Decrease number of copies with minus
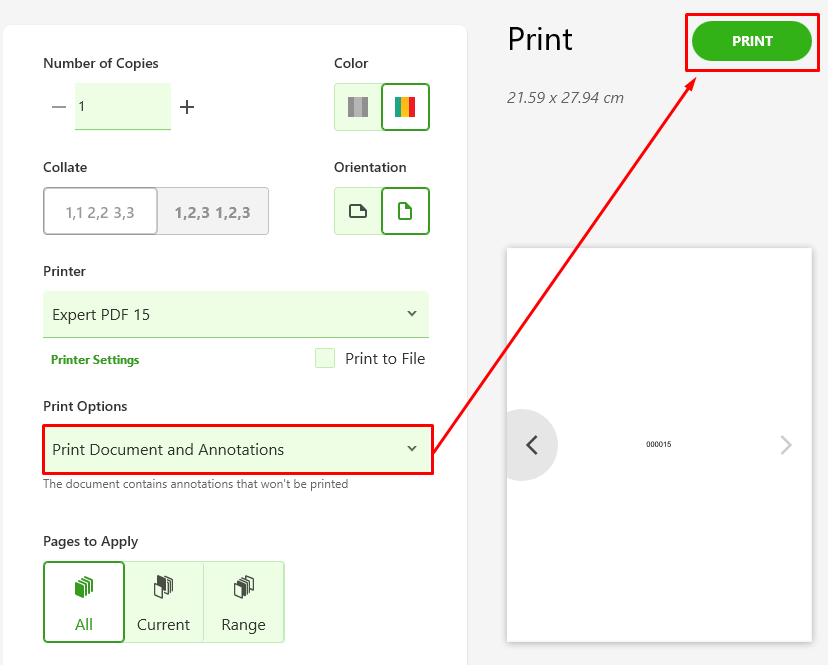 pyautogui.click(x=59, y=107)
